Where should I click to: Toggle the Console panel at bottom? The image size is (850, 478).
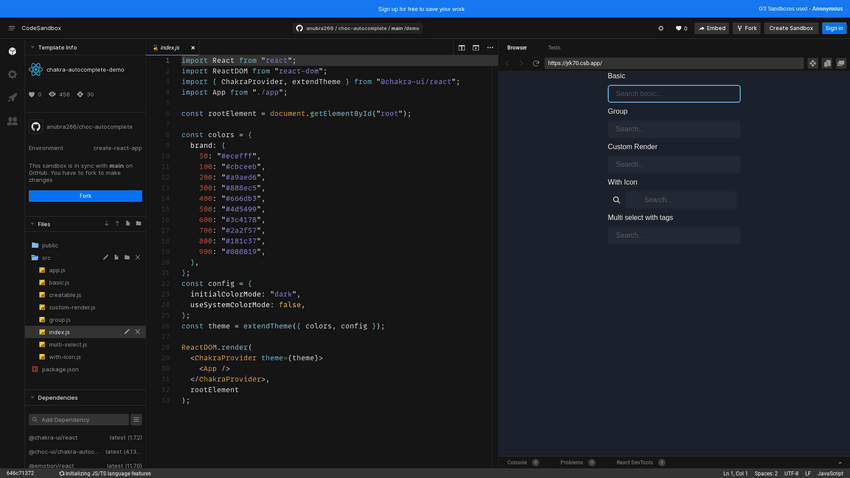click(517, 462)
